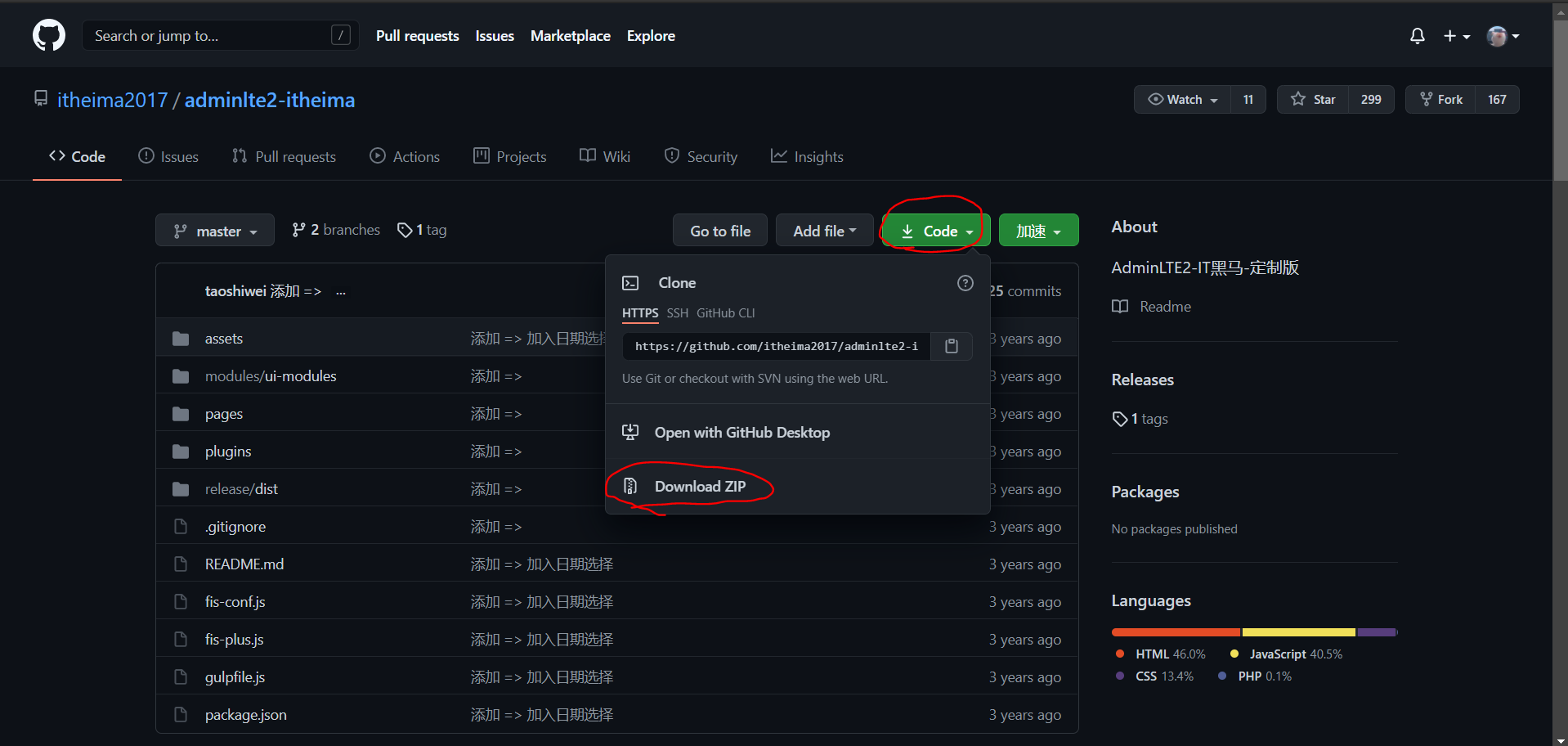Open the GitHub home logo
Viewport: 1568px width, 746px height.
49,36
